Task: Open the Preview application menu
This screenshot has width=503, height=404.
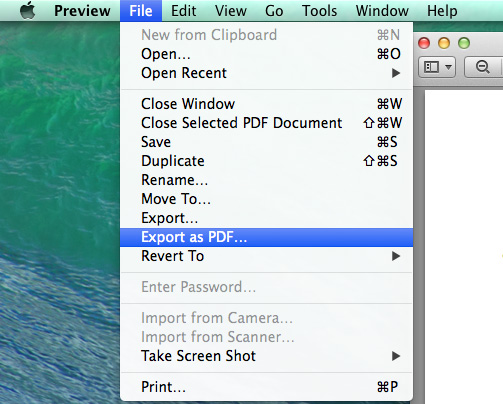Action: (x=82, y=11)
